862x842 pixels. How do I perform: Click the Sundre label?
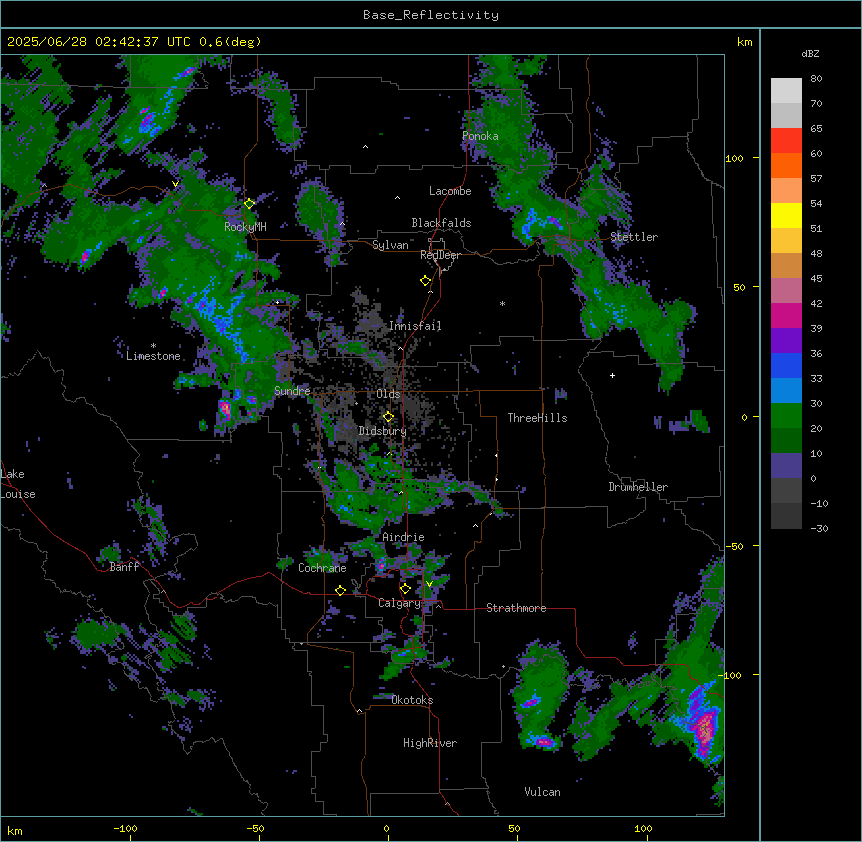point(292,391)
